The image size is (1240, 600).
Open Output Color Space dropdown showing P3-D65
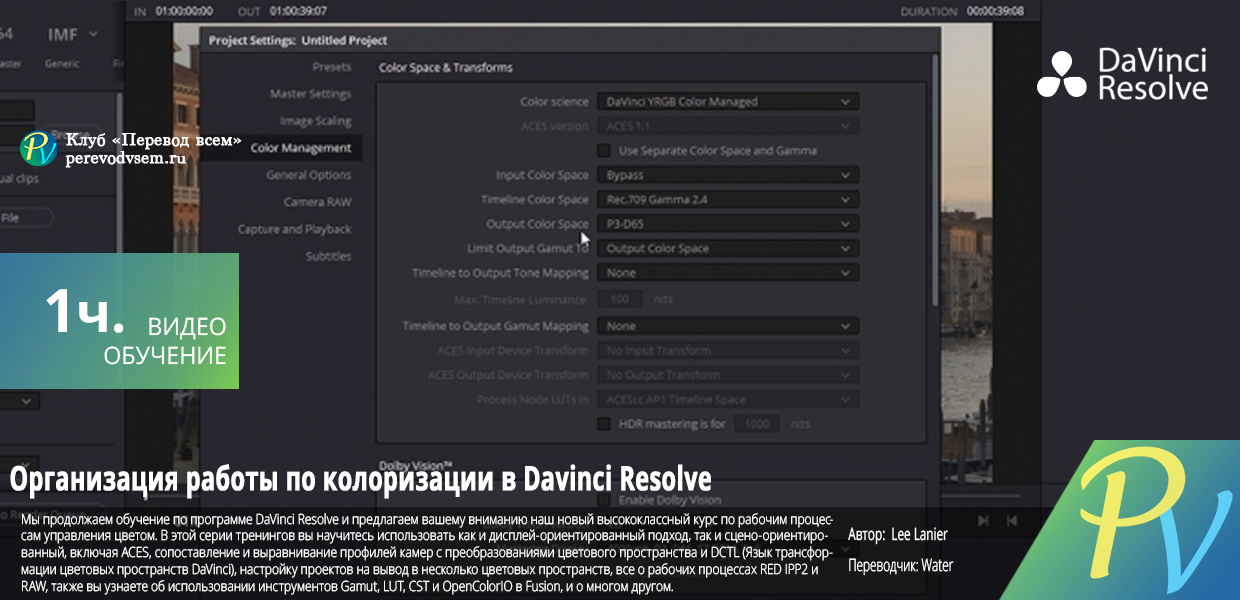(728, 224)
